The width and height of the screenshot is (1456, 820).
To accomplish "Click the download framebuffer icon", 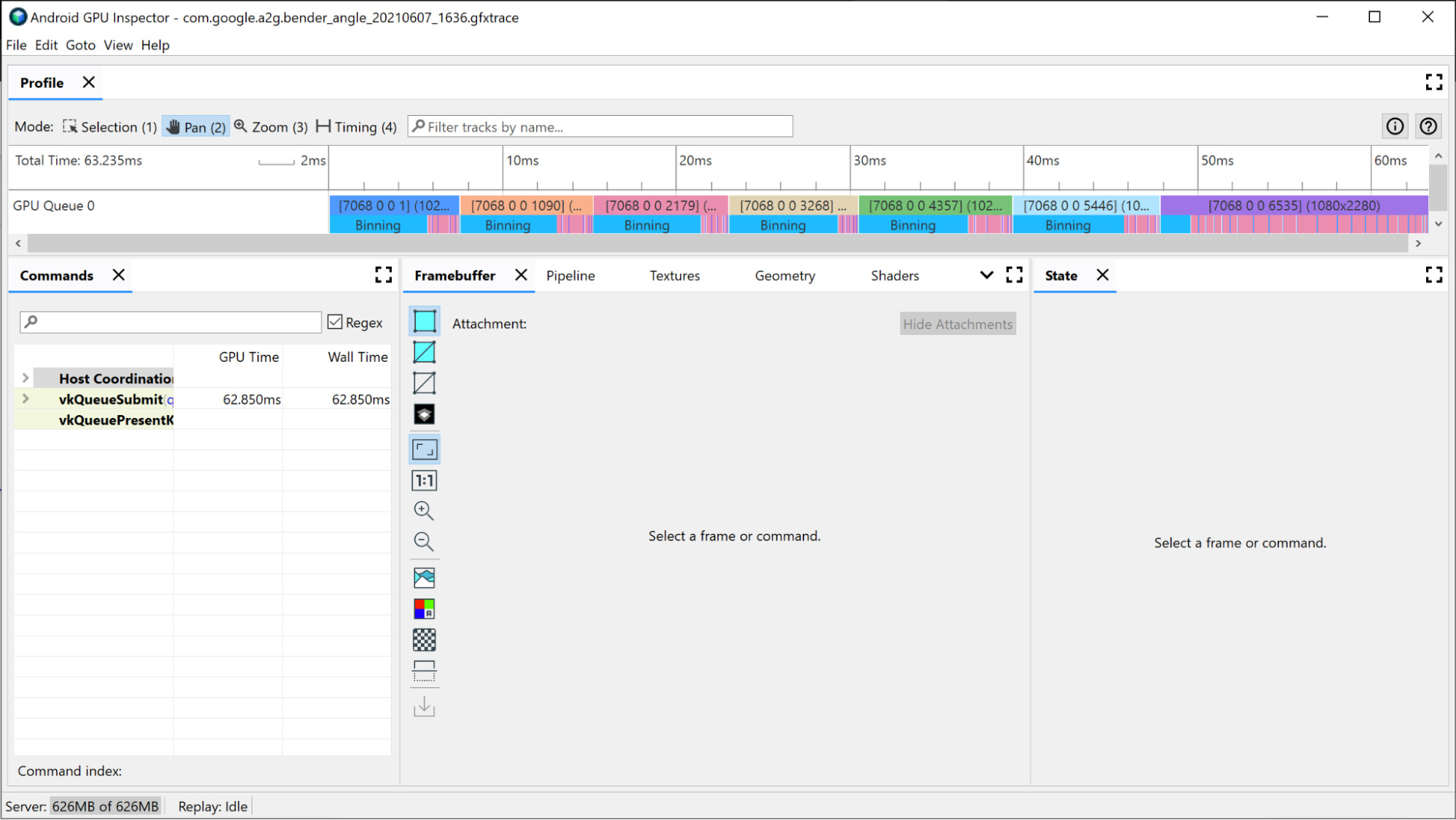I will tap(424, 707).
